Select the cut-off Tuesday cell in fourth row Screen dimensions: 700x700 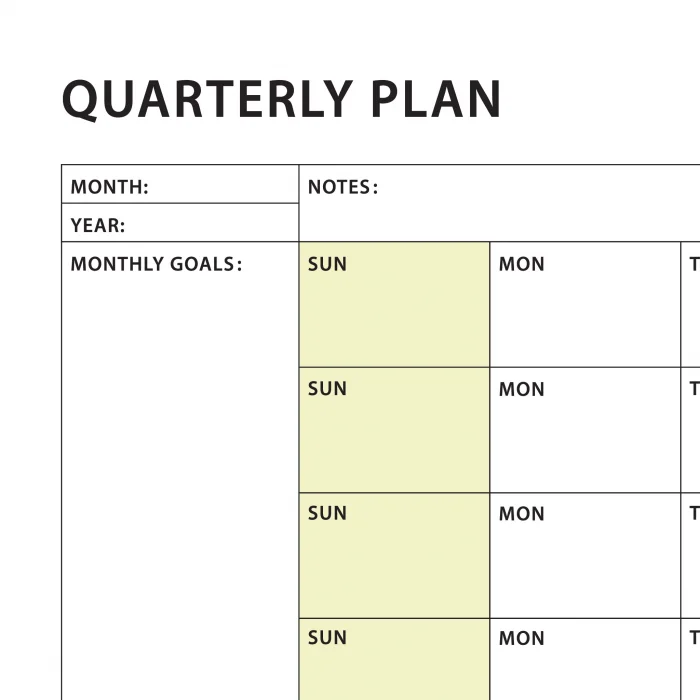pos(691,665)
